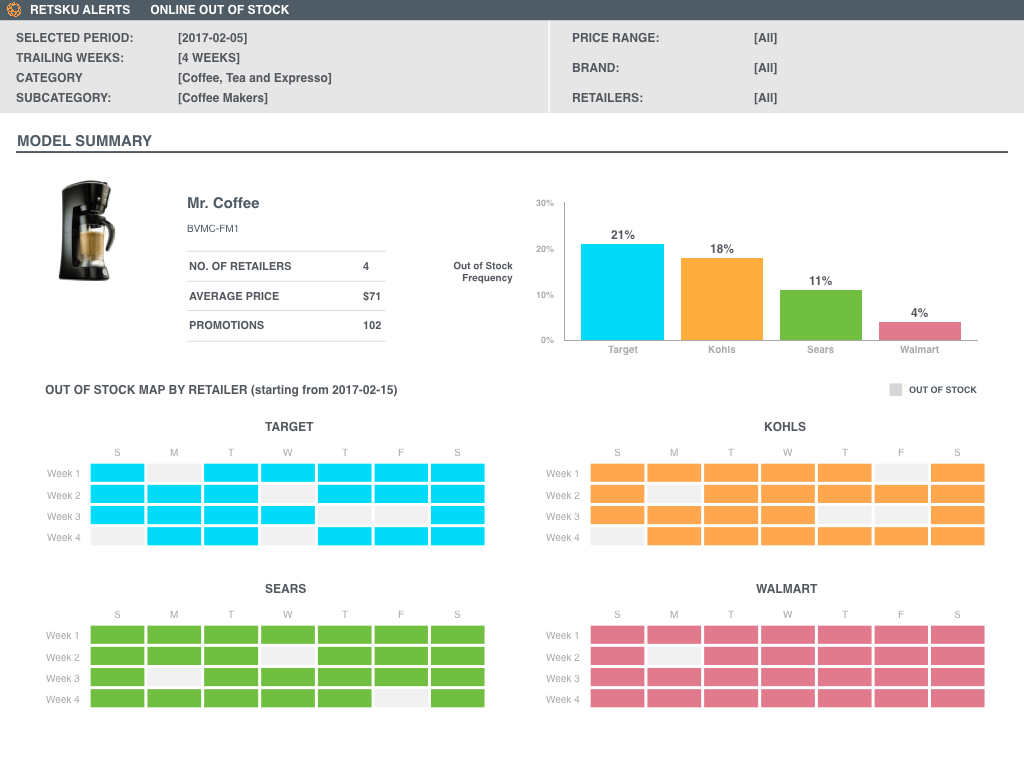Screen dimensions: 1024x768
Task: Open the subcategory filter [Coffee Makers]
Action: tap(223, 97)
